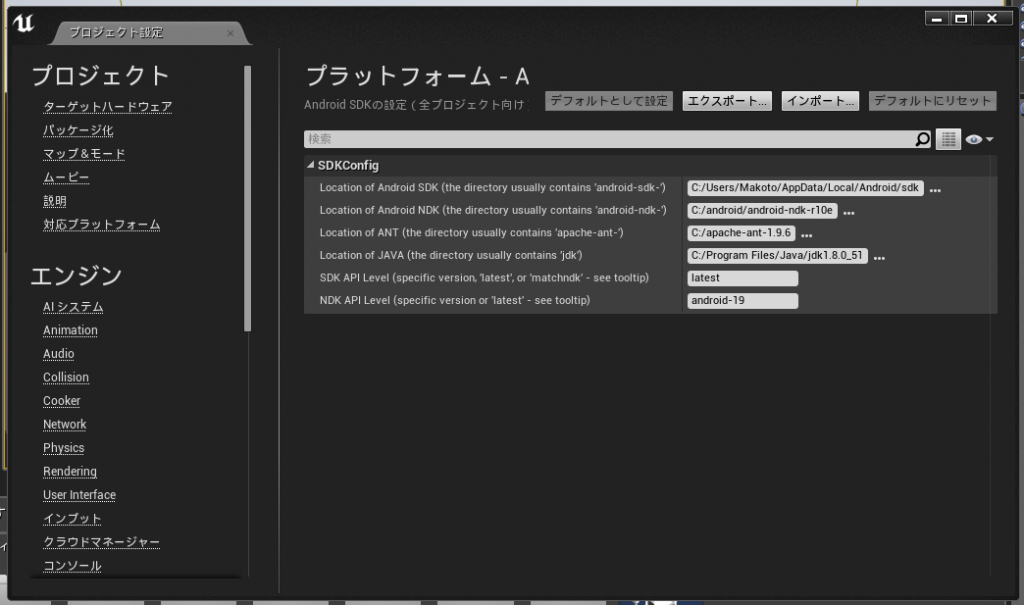Click the 'Location of JAVA' label
1024x605 pixels.
tap(451, 255)
